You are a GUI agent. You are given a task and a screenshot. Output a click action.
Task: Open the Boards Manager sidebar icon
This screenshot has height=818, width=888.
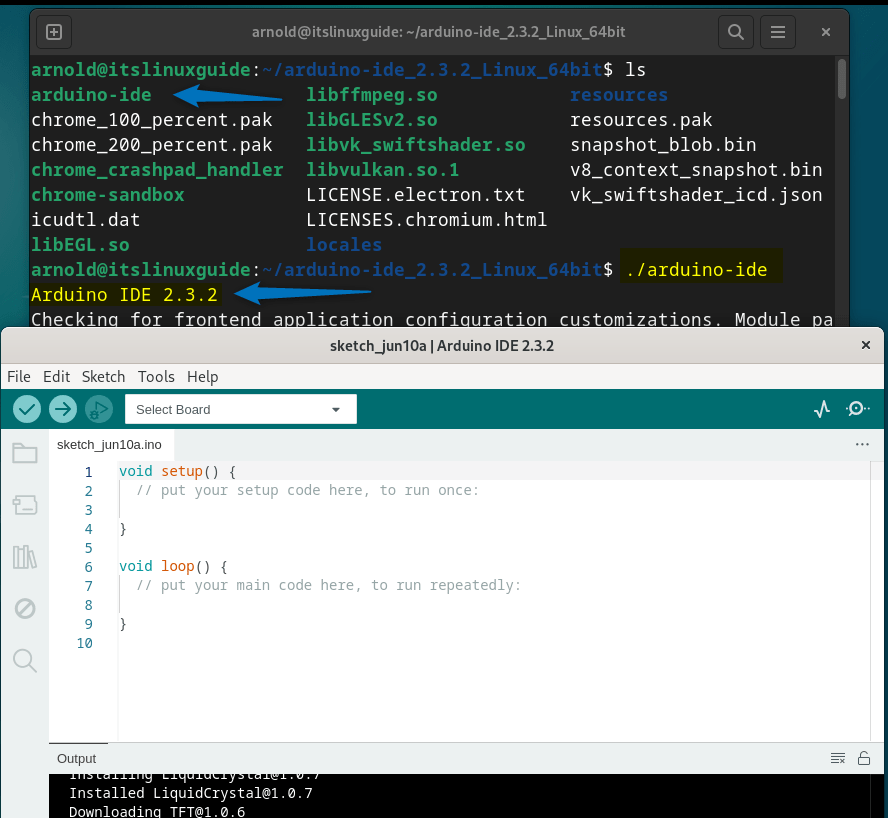(24, 504)
